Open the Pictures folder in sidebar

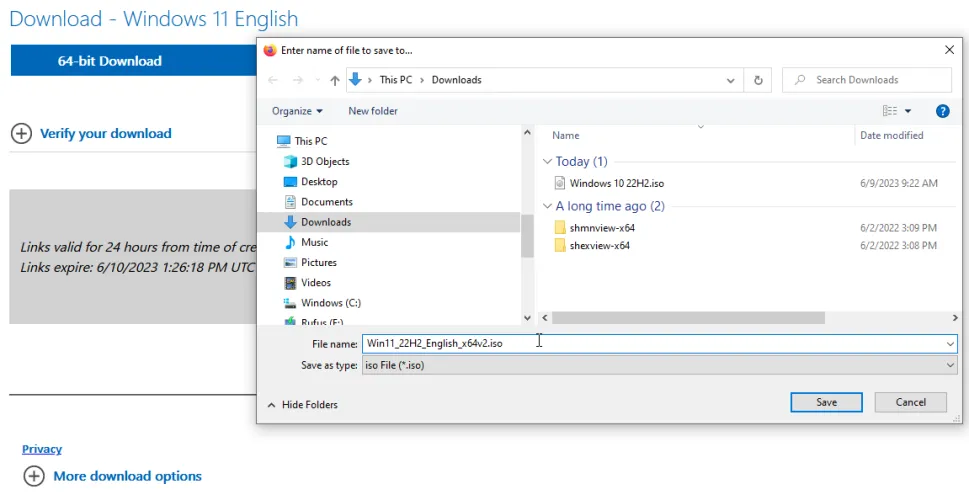[x=318, y=262]
